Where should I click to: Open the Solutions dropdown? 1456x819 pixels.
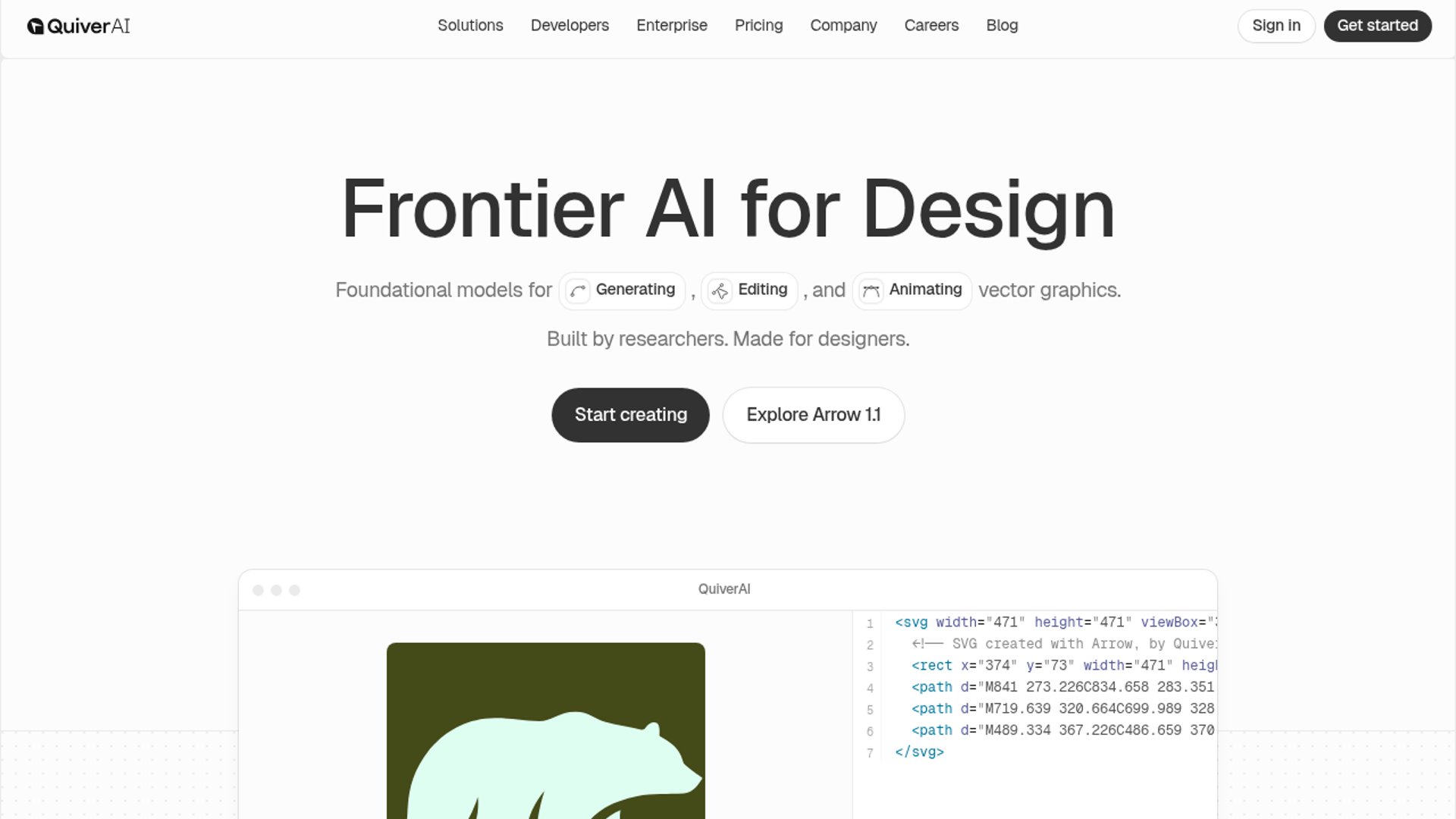pyautogui.click(x=470, y=25)
